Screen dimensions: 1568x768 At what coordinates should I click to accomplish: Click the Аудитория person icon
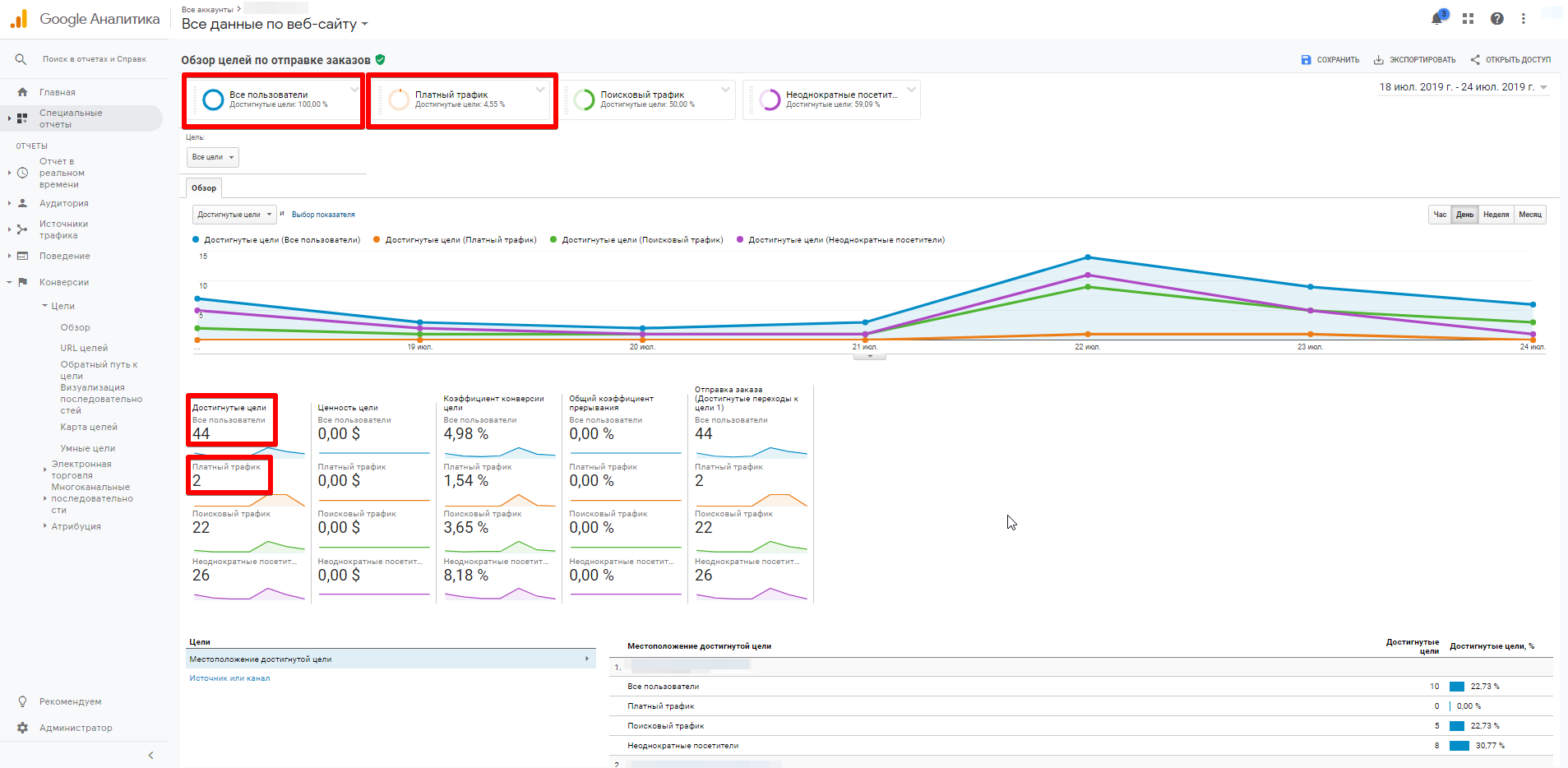[x=22, y=203]
